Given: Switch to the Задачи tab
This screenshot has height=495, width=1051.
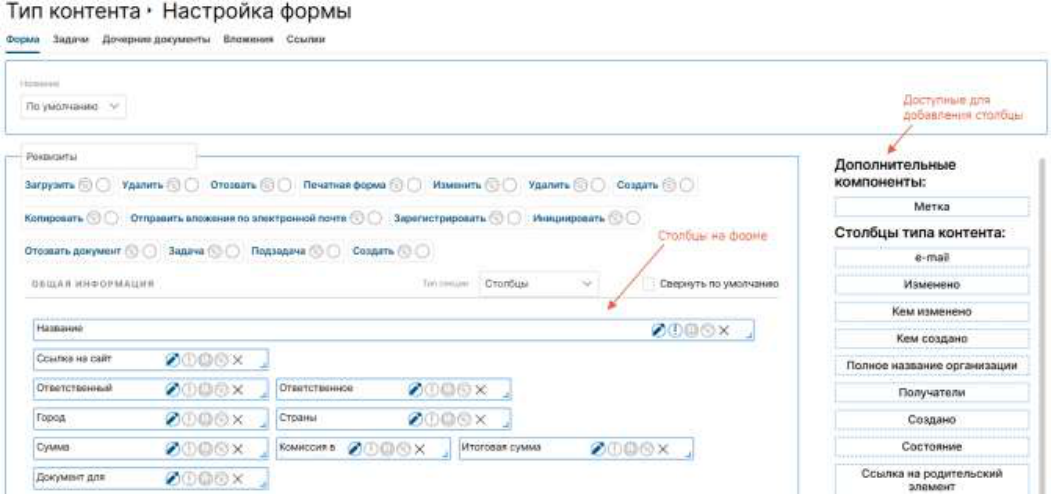Looking at the screenshot, I should [x=70, y=40].
